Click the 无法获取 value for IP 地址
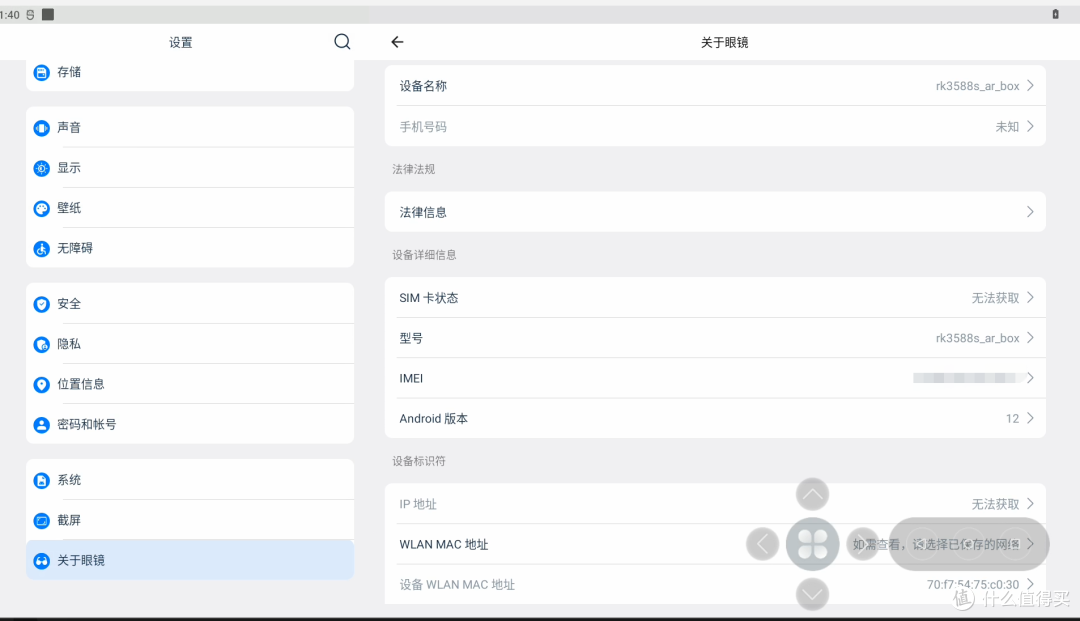Viewport: 1080px width, 621px height. click(995, 504)
